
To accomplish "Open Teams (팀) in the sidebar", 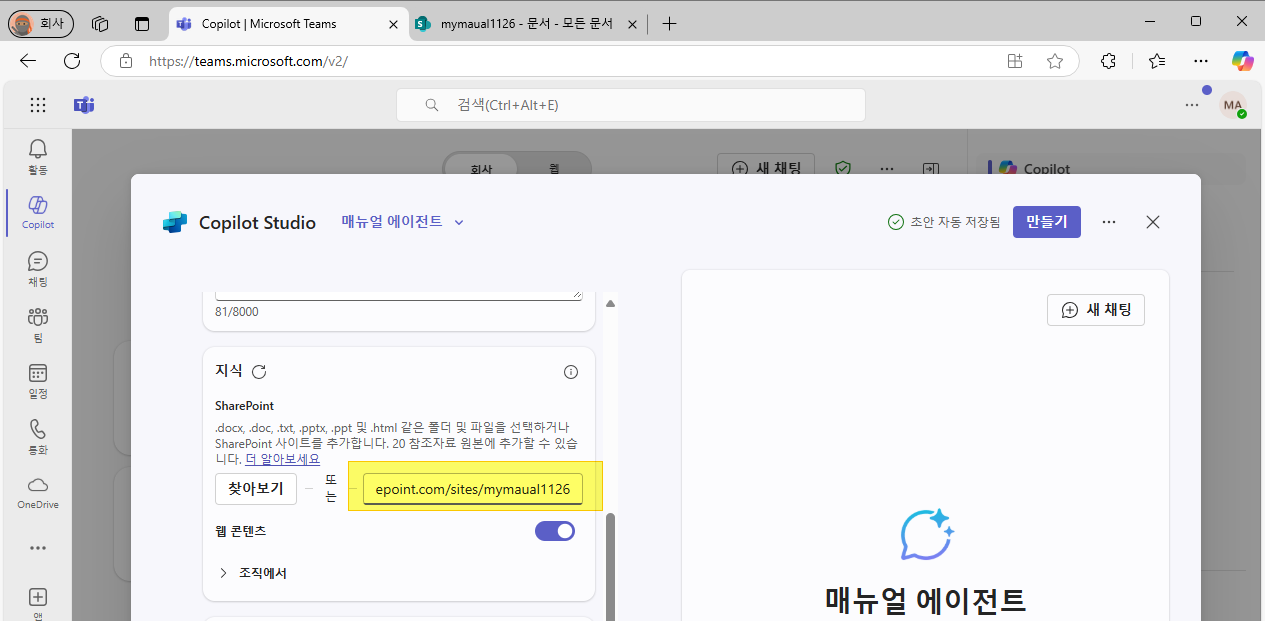I will click(x=38, y=324).
